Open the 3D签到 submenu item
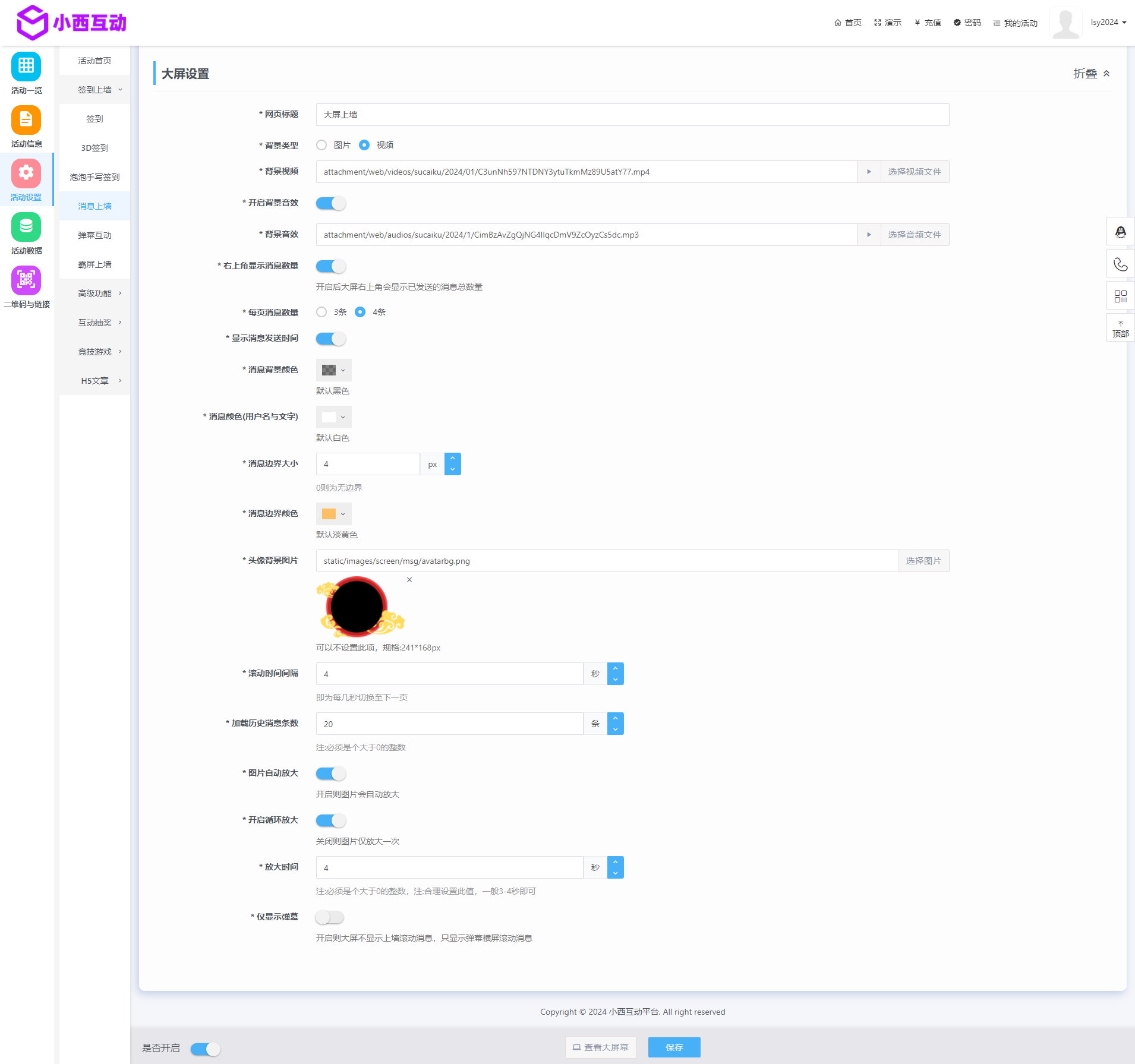 pos(95,148)
